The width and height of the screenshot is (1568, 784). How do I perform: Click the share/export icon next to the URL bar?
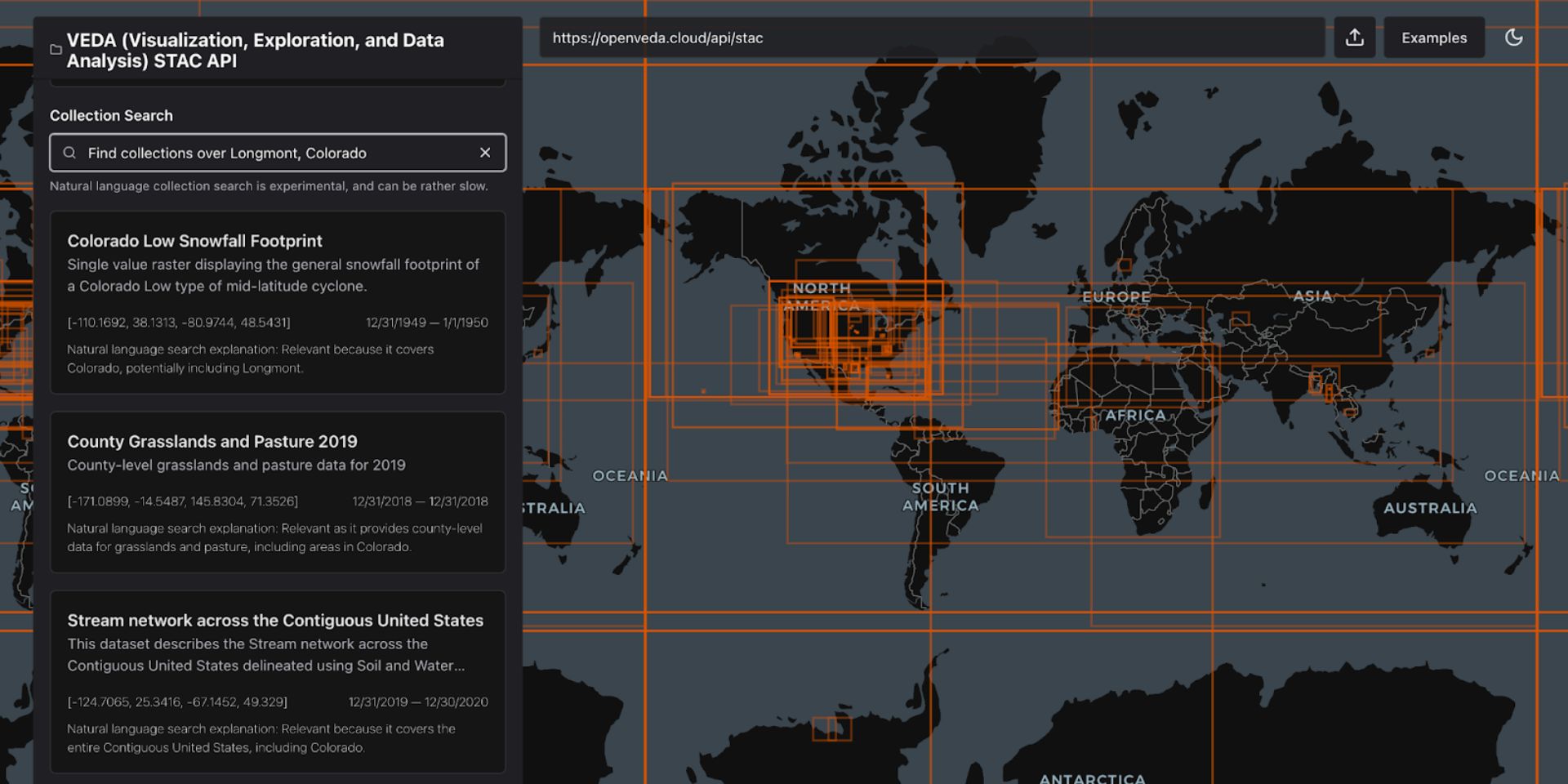1355,38
